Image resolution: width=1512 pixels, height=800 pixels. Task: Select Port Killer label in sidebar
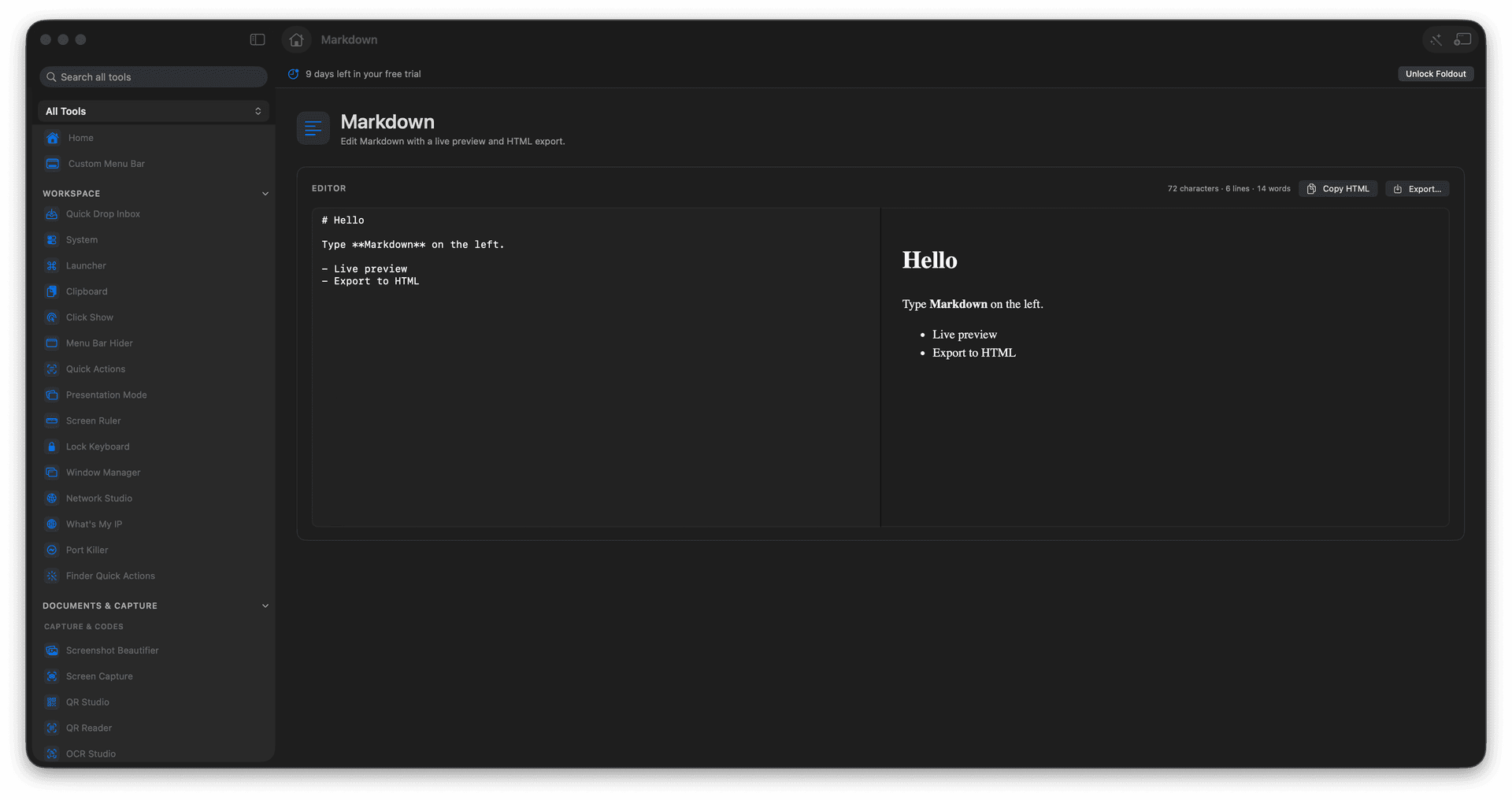point(87,550)
